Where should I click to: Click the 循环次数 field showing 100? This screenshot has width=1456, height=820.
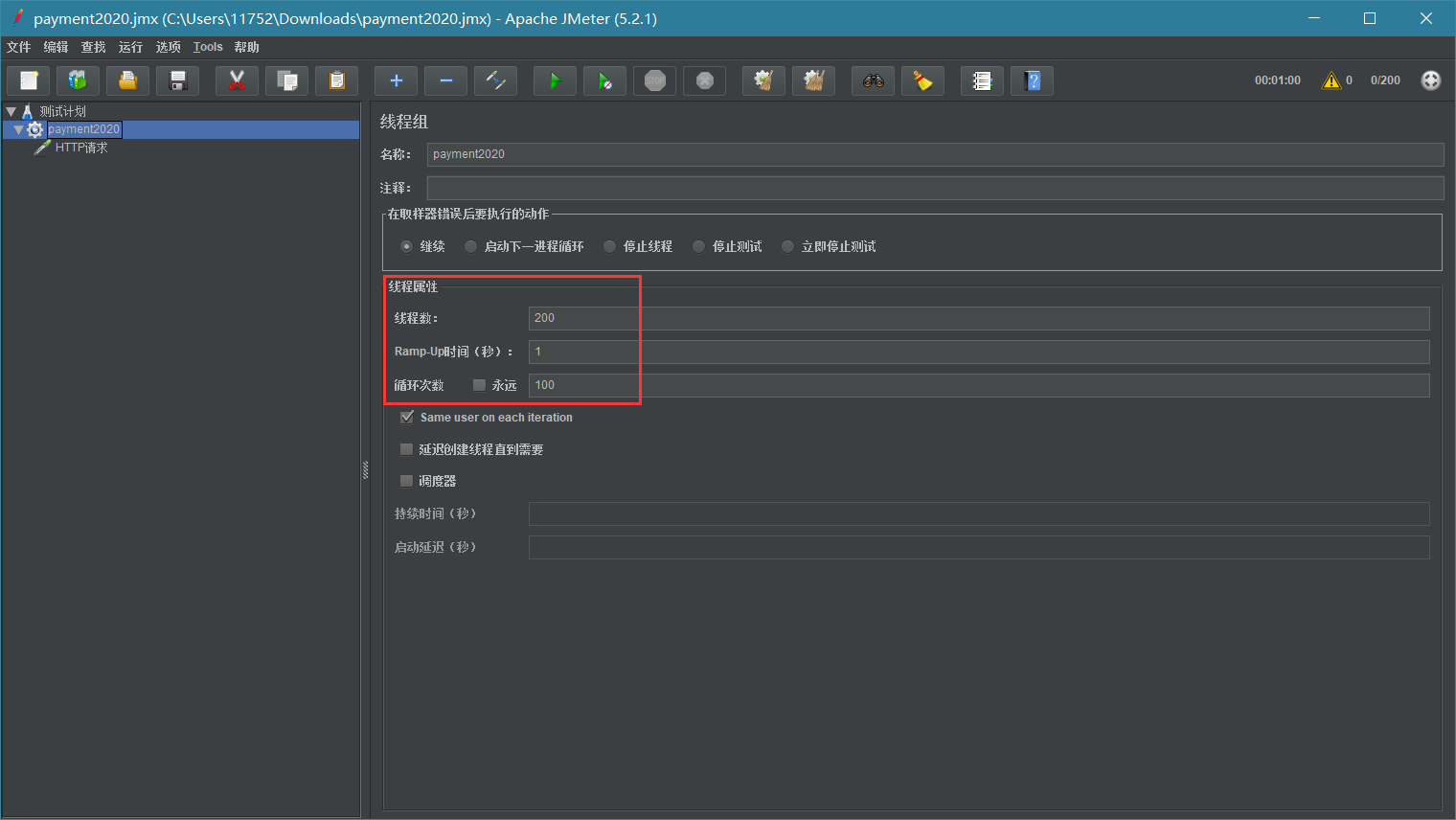979,385
